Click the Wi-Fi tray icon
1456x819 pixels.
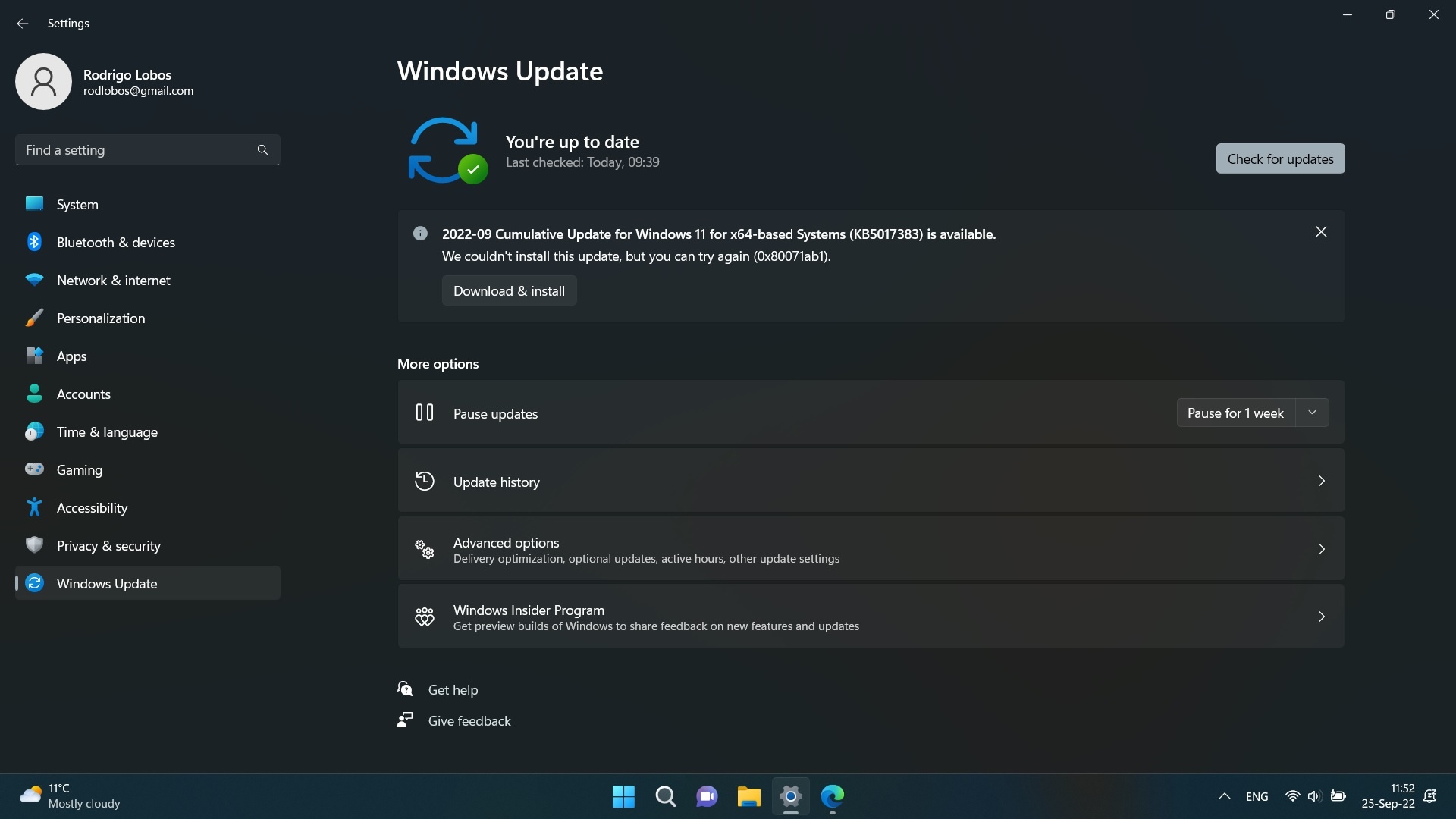click(1292, 796)
